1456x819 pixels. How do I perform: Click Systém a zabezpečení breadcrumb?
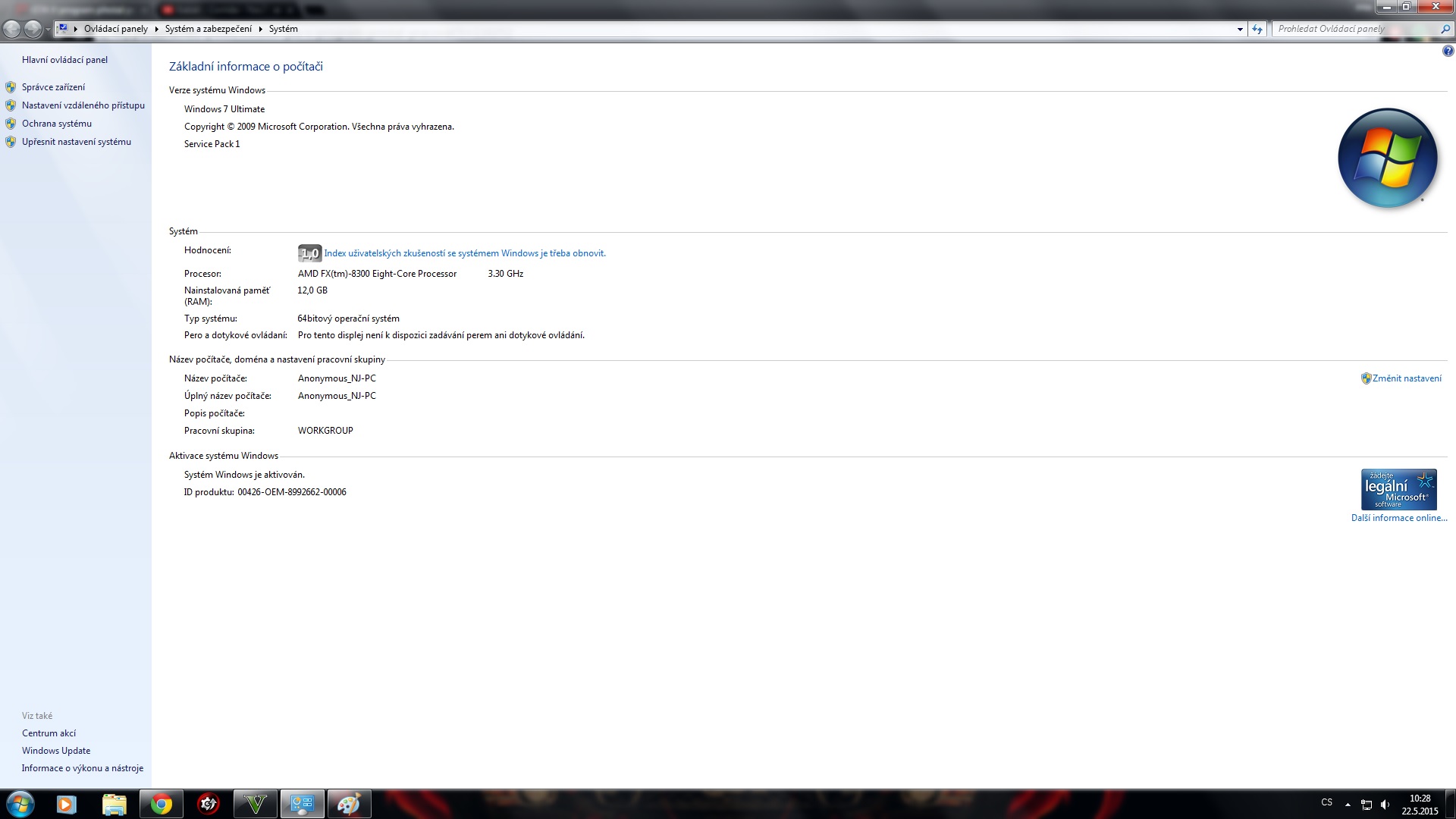(x=208, y=29)
